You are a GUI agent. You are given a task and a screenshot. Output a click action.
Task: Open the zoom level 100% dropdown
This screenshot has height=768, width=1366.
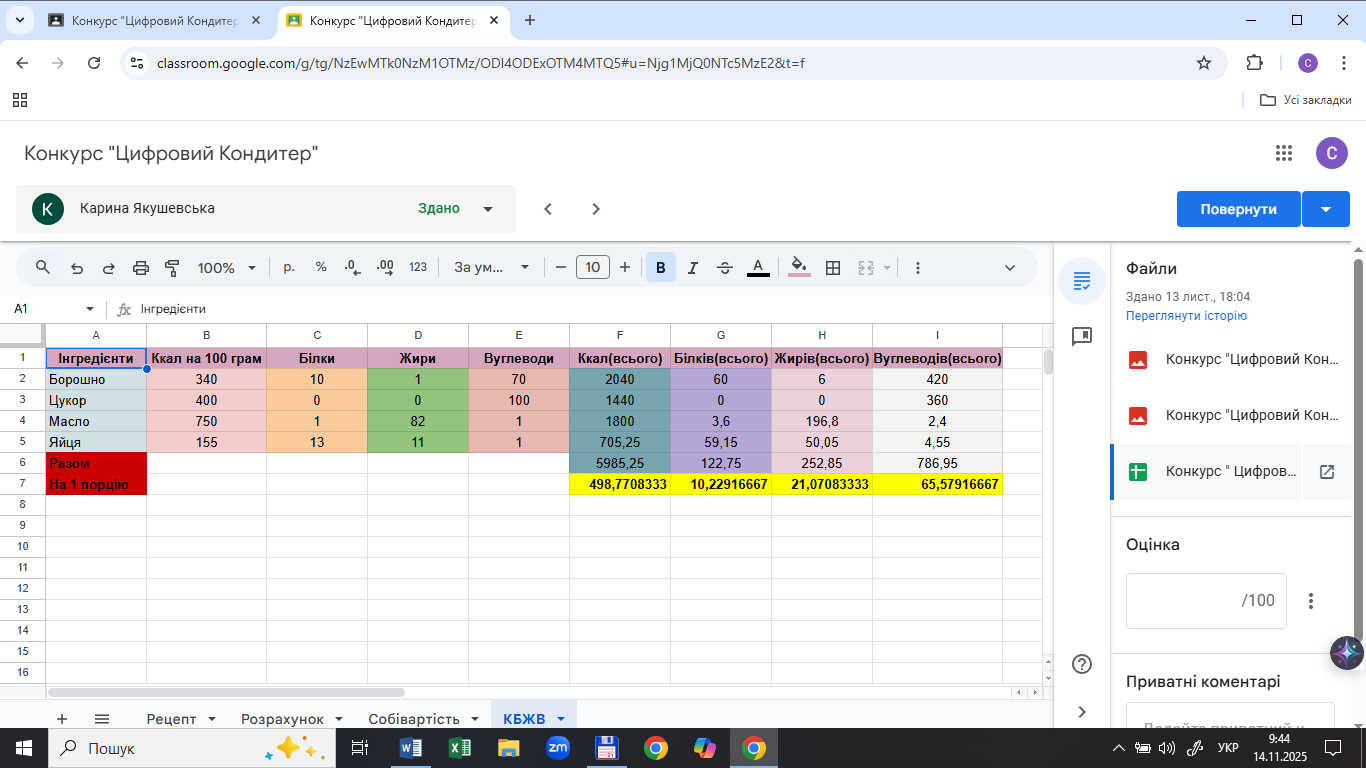point(226,268)
